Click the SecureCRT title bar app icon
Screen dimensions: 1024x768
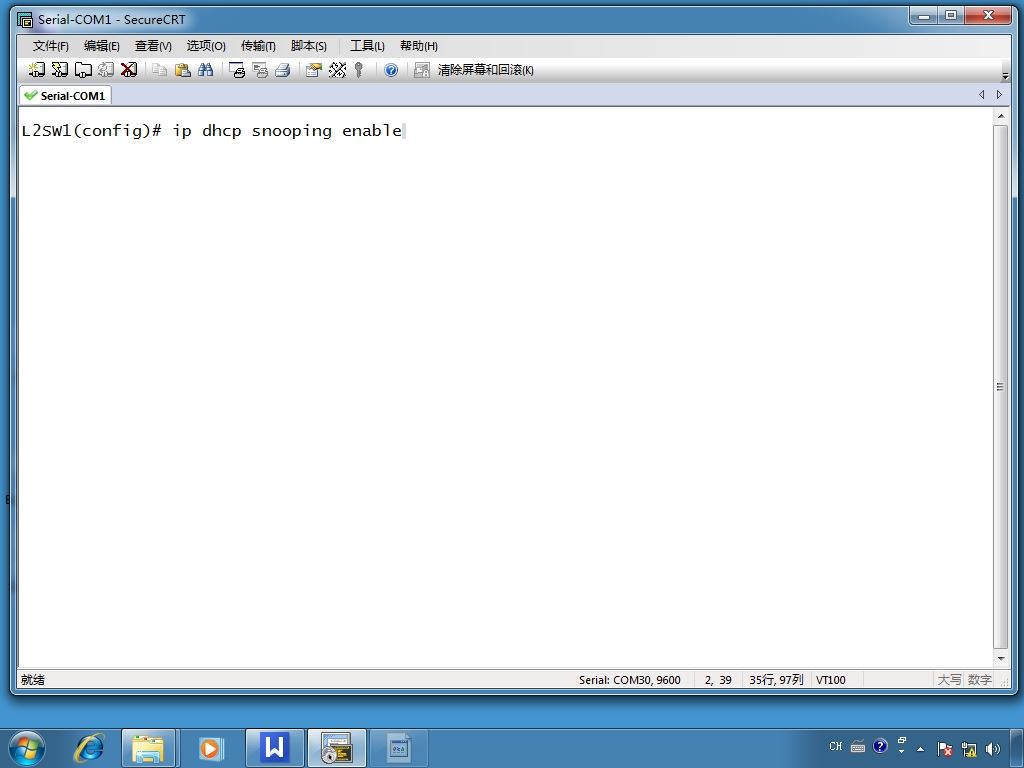[25, 20]
